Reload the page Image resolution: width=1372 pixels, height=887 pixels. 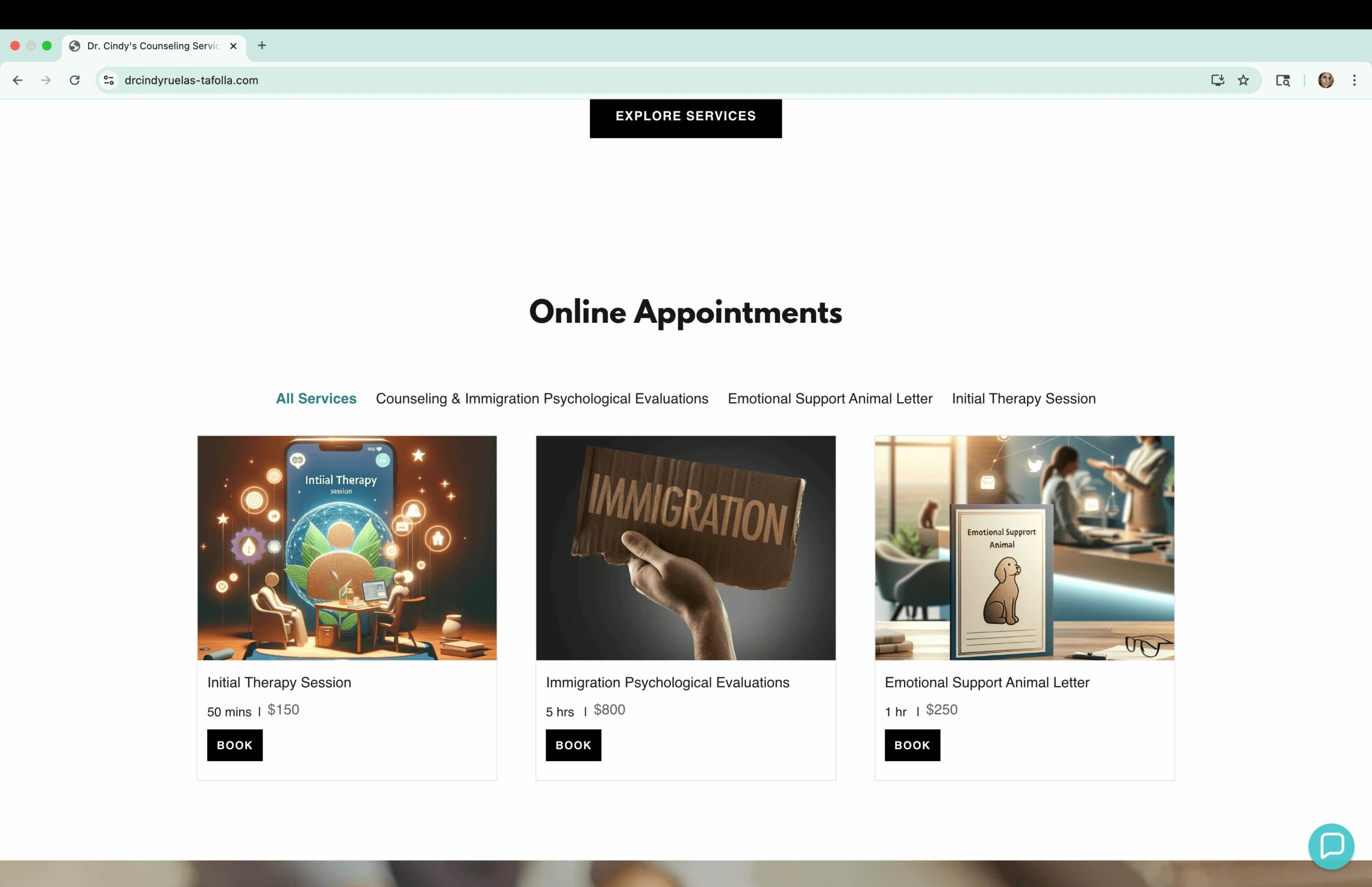pos(75,80)
